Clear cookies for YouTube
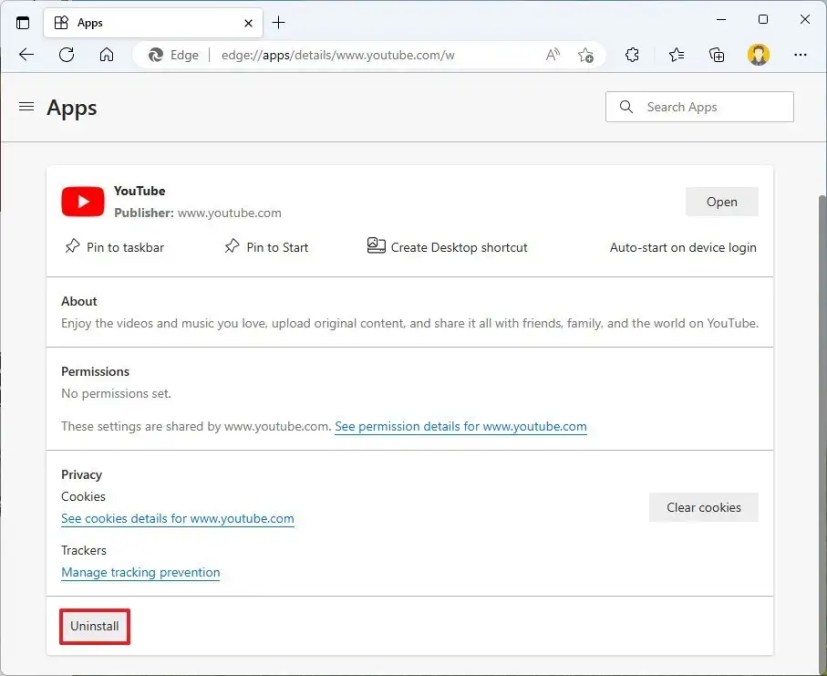The image size is (827, 676). [x=704, y=507]
